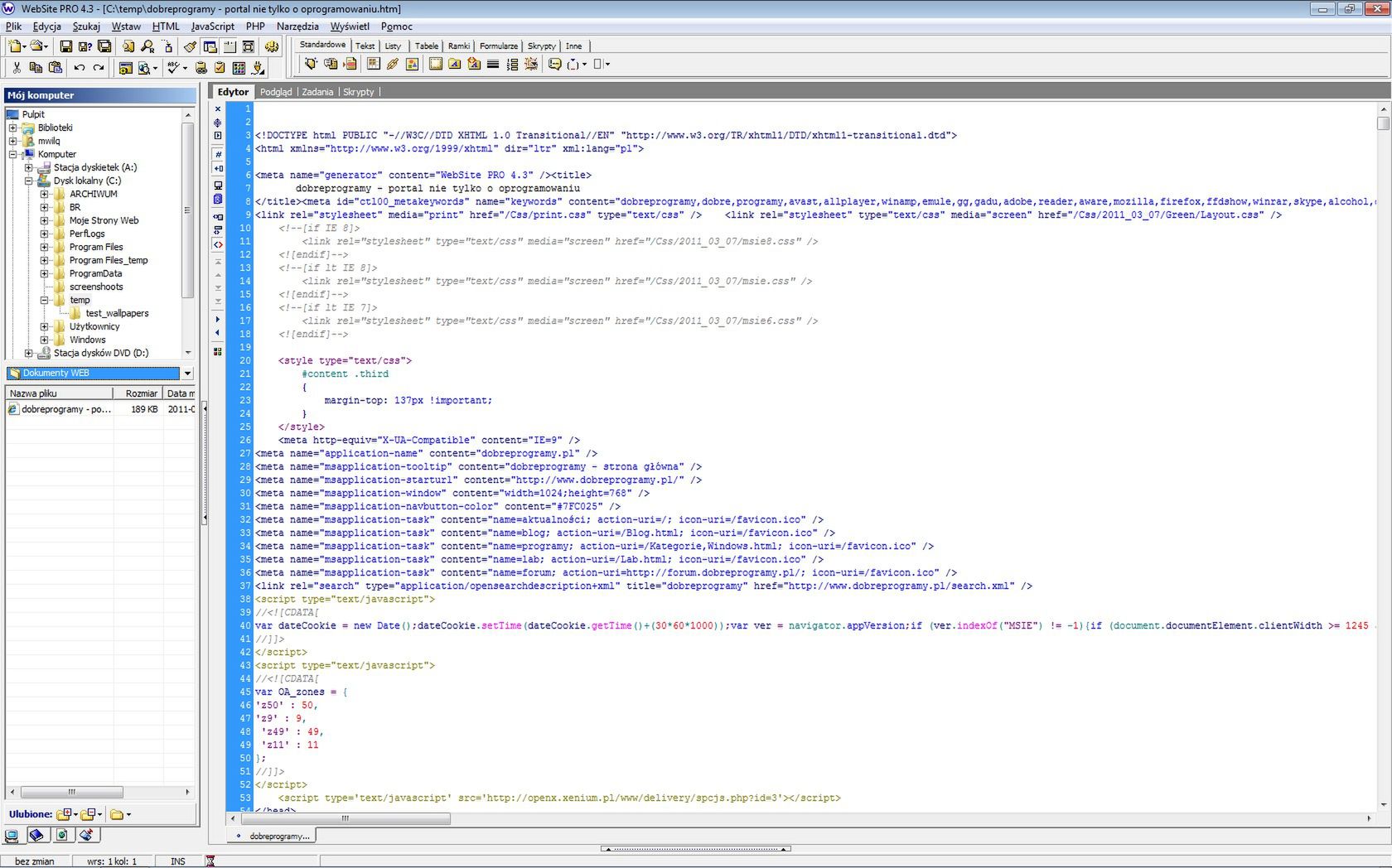Viewport: 1392px width, 868px height.
Task: Click the editor vertical scroll down arrow
Action: coord(1383,805)
